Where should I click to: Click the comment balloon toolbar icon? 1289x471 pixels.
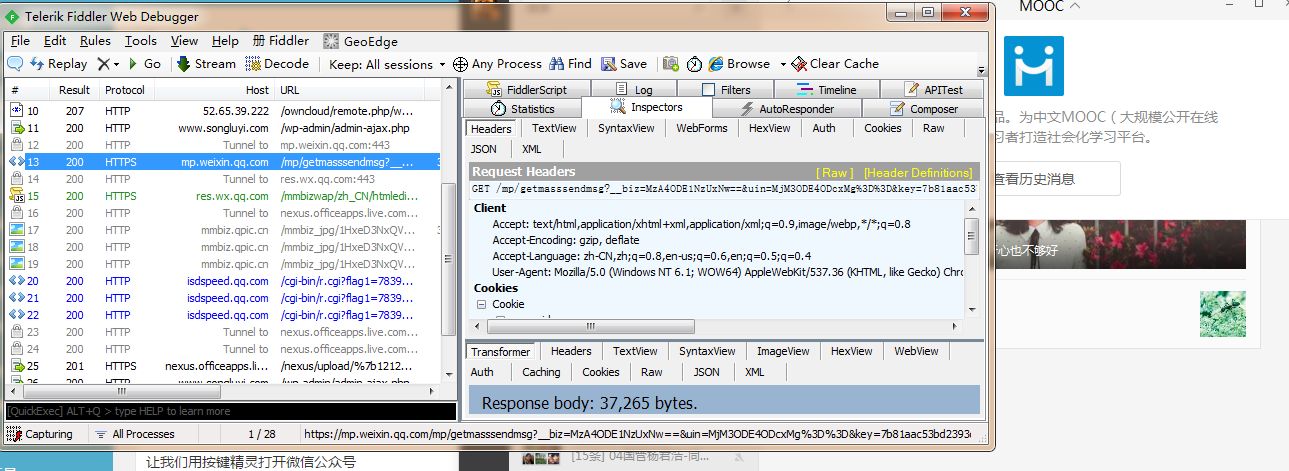coord(15,64)
